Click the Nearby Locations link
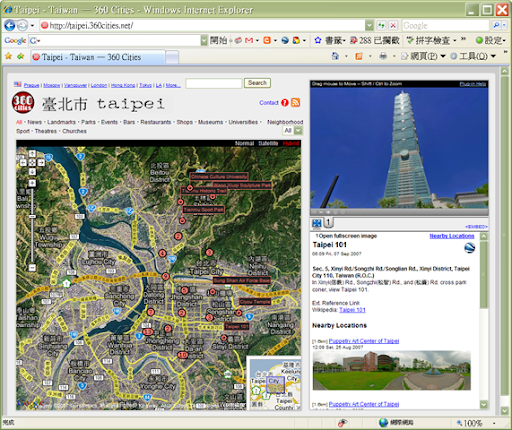Screen dimensions: 512x430 [x=452, y=236]
